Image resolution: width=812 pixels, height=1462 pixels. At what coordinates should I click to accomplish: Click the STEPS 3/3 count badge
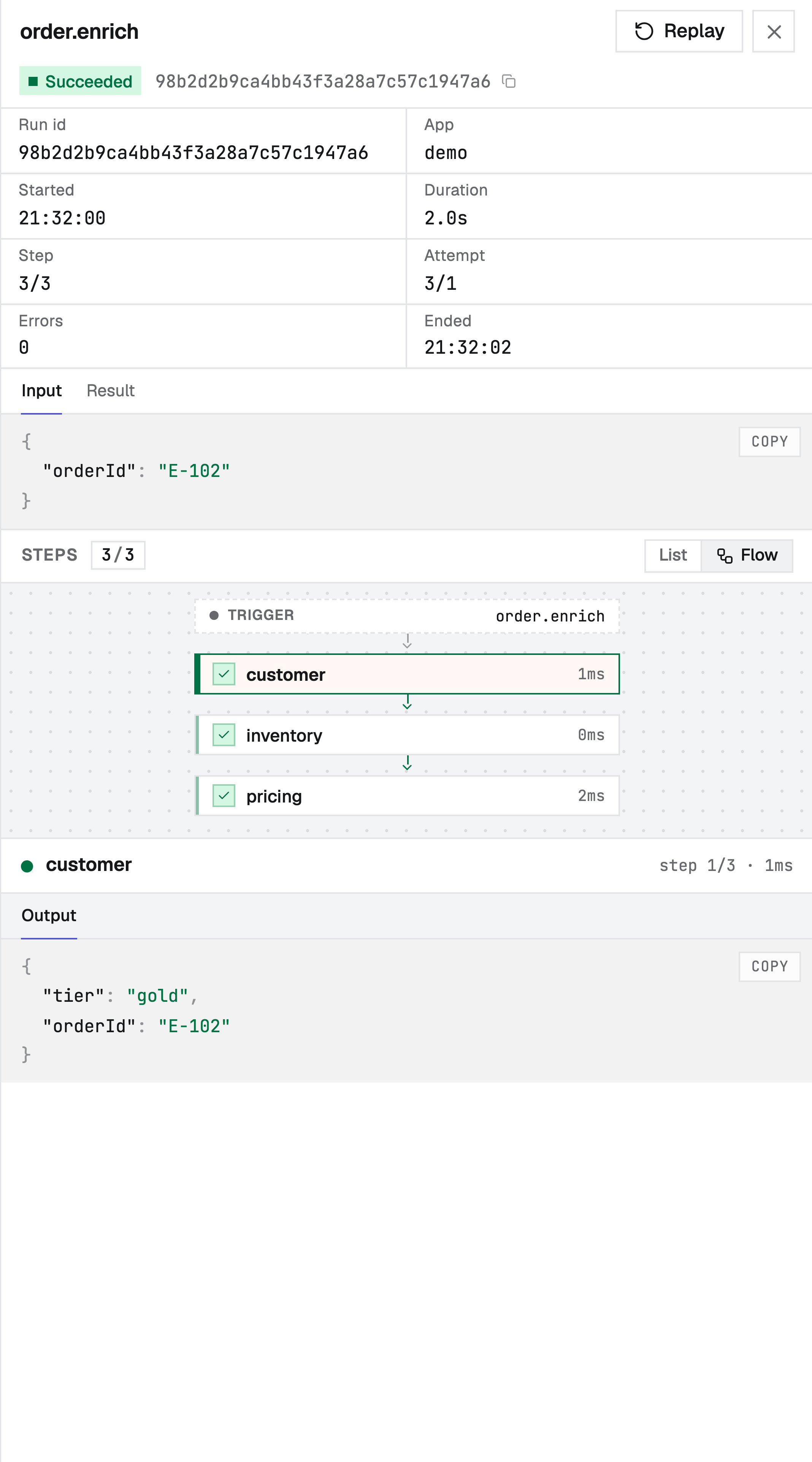coord(118,555)
